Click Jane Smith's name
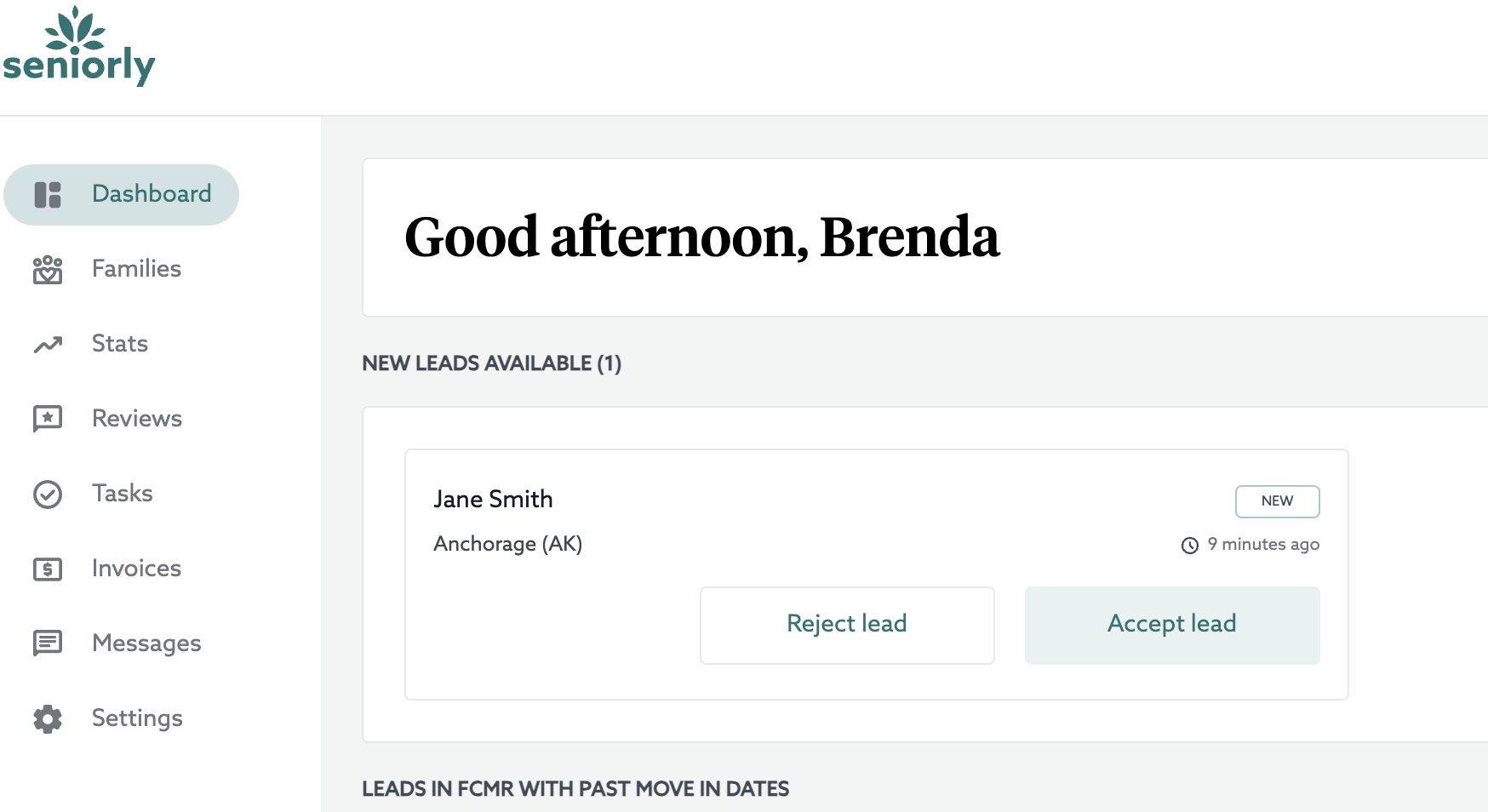This screenshot has width=1488, height=812. (x=494, y=499)
